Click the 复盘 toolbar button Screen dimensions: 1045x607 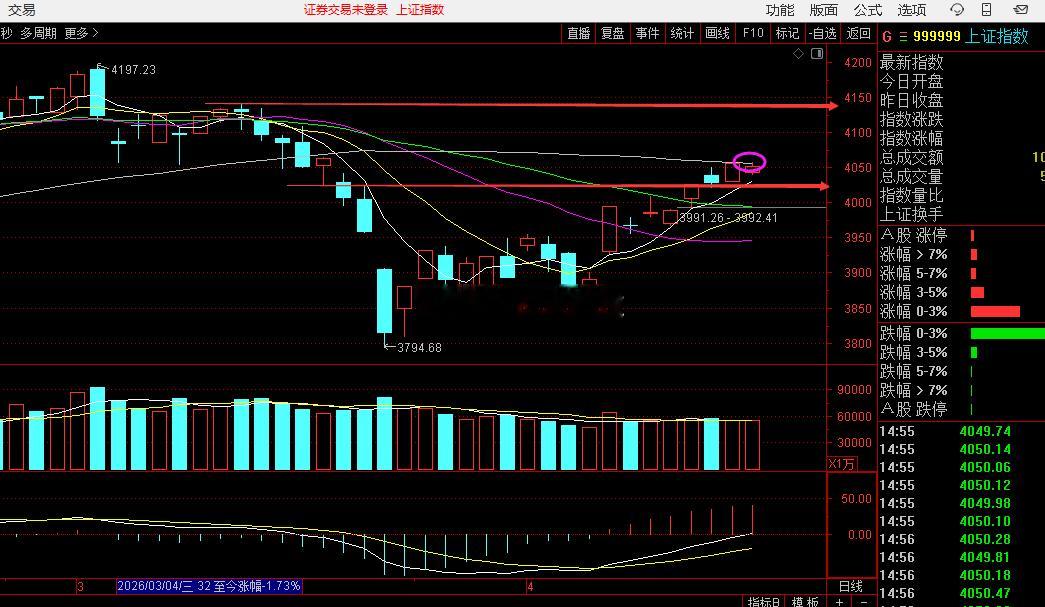click(x=612, y=33)
